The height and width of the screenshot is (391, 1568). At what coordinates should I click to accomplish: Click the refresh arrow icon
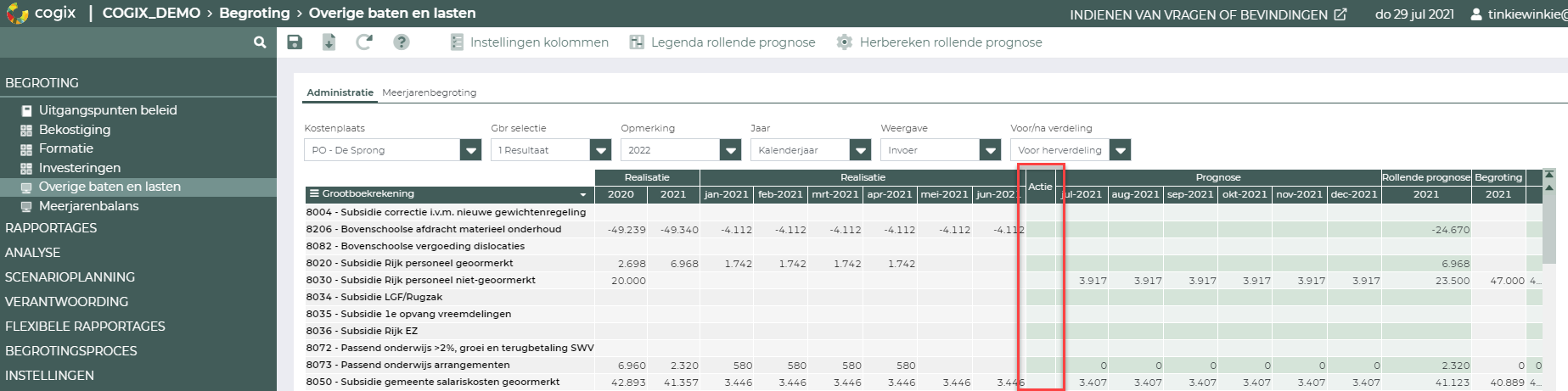tap(364, 42)
